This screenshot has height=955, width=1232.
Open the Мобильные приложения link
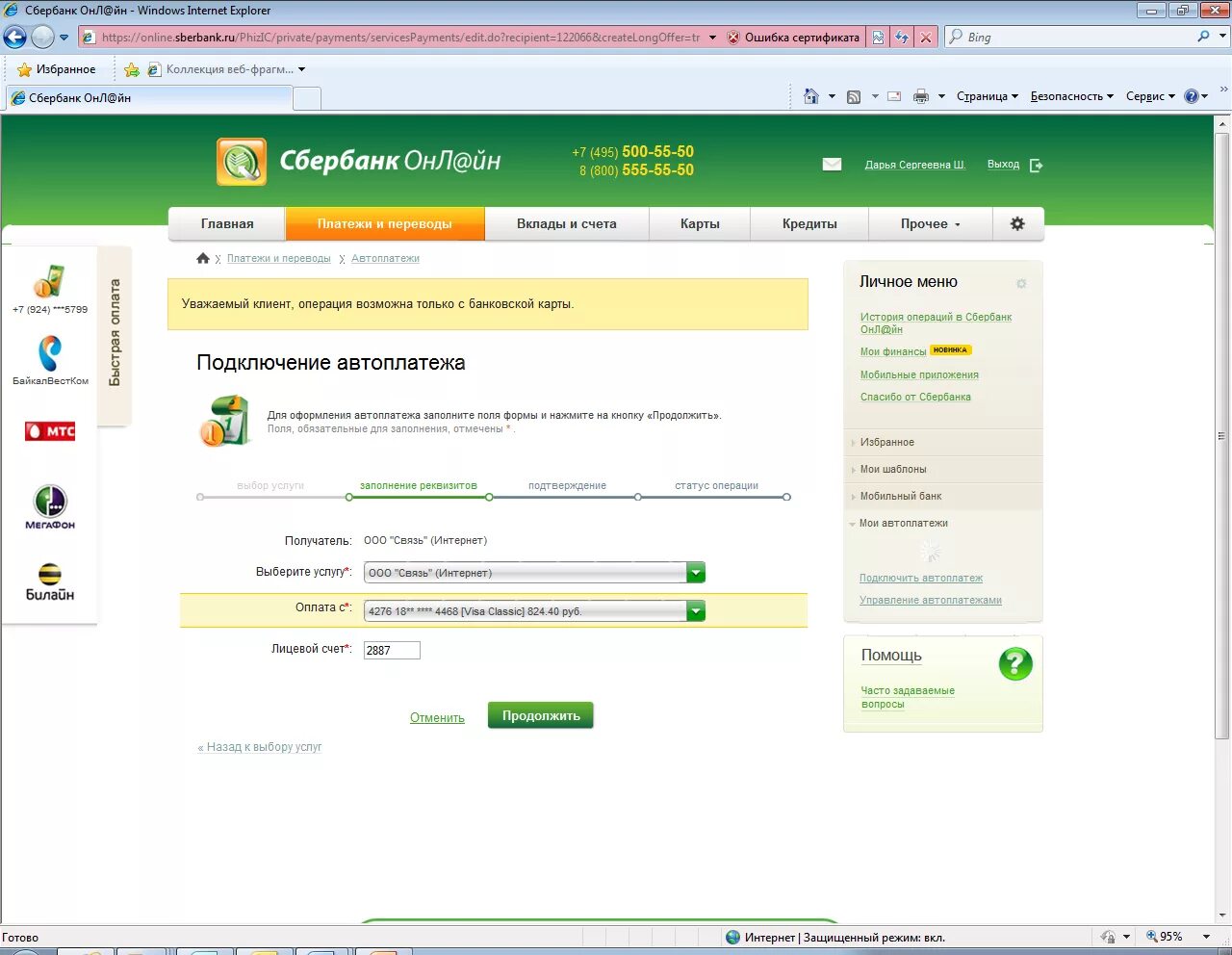click(919, 375)
